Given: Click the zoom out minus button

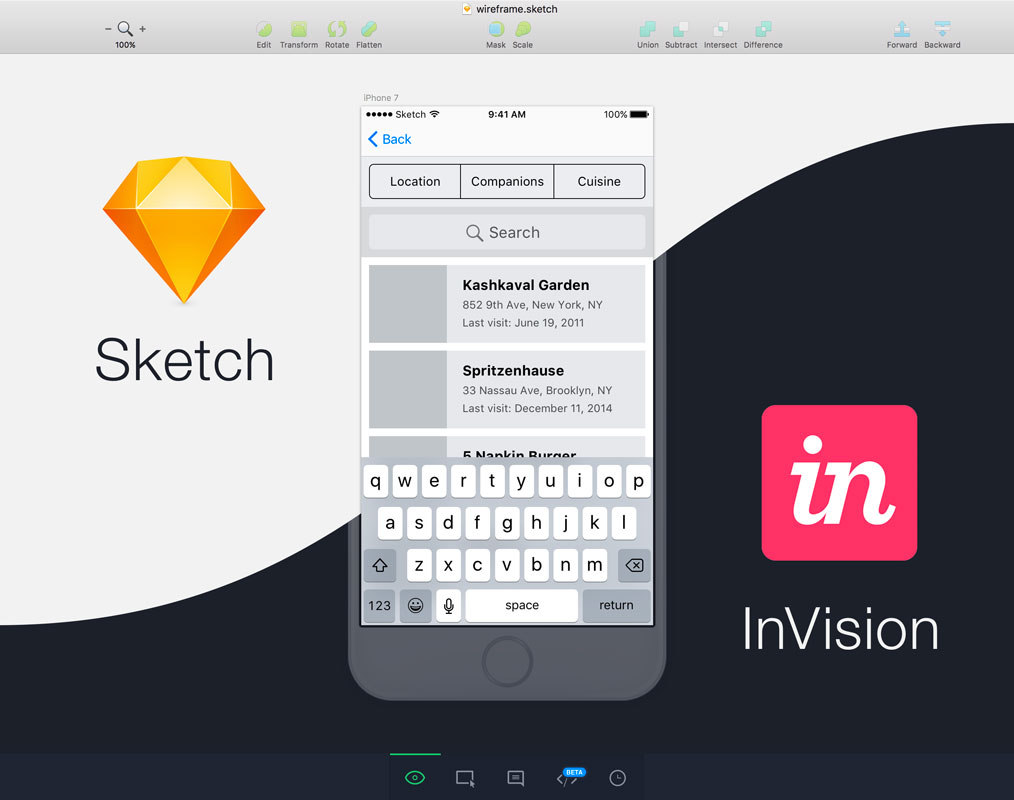Looking at the screenshot, I should pos(108,29).
